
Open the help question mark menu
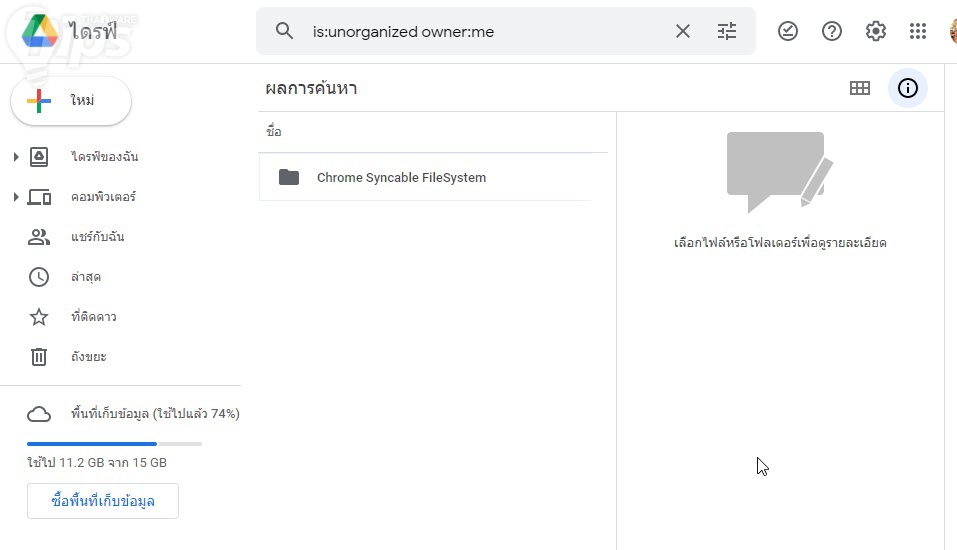coord(832,31)
